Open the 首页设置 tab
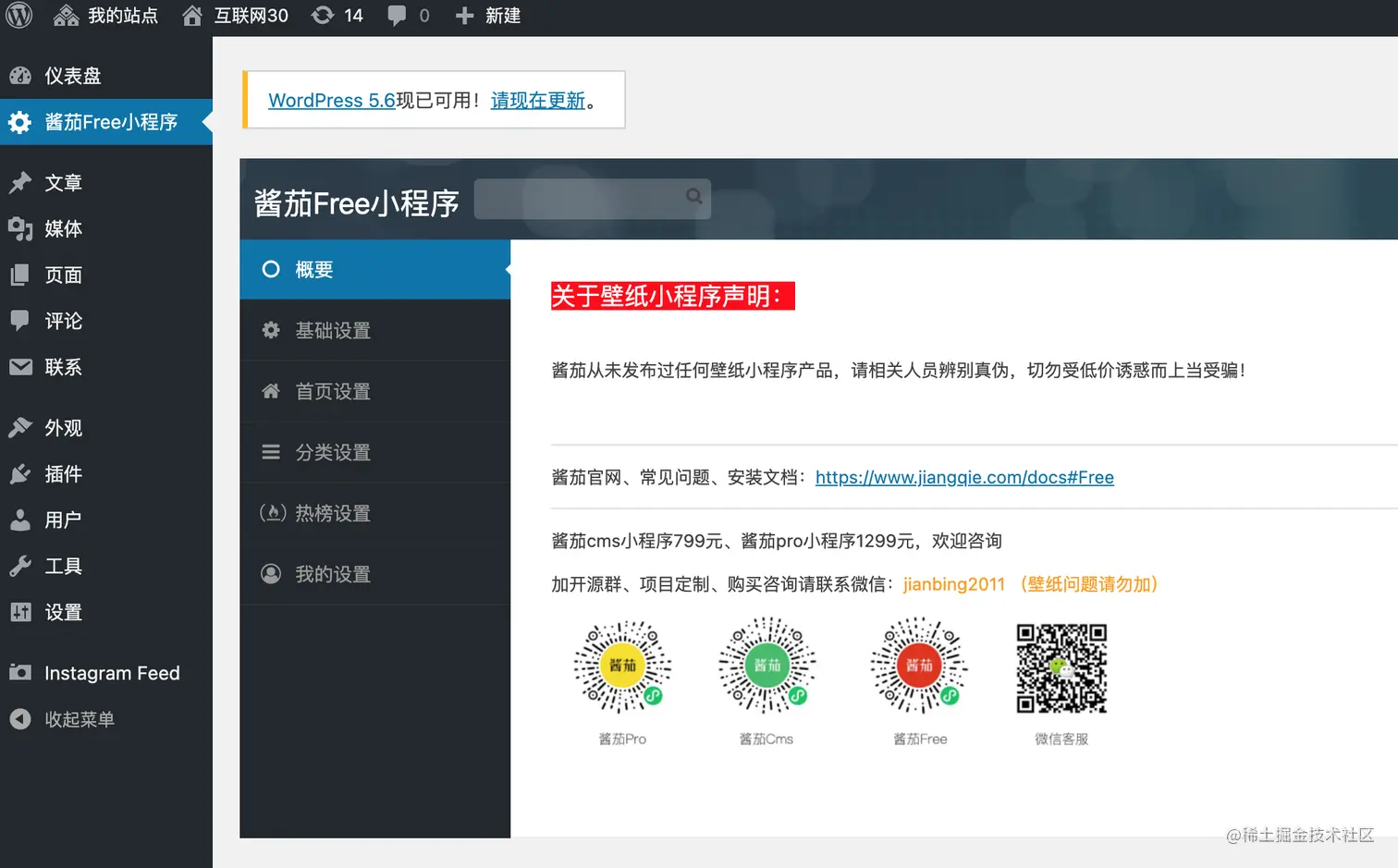The image size is (1398, 868). 374,391
